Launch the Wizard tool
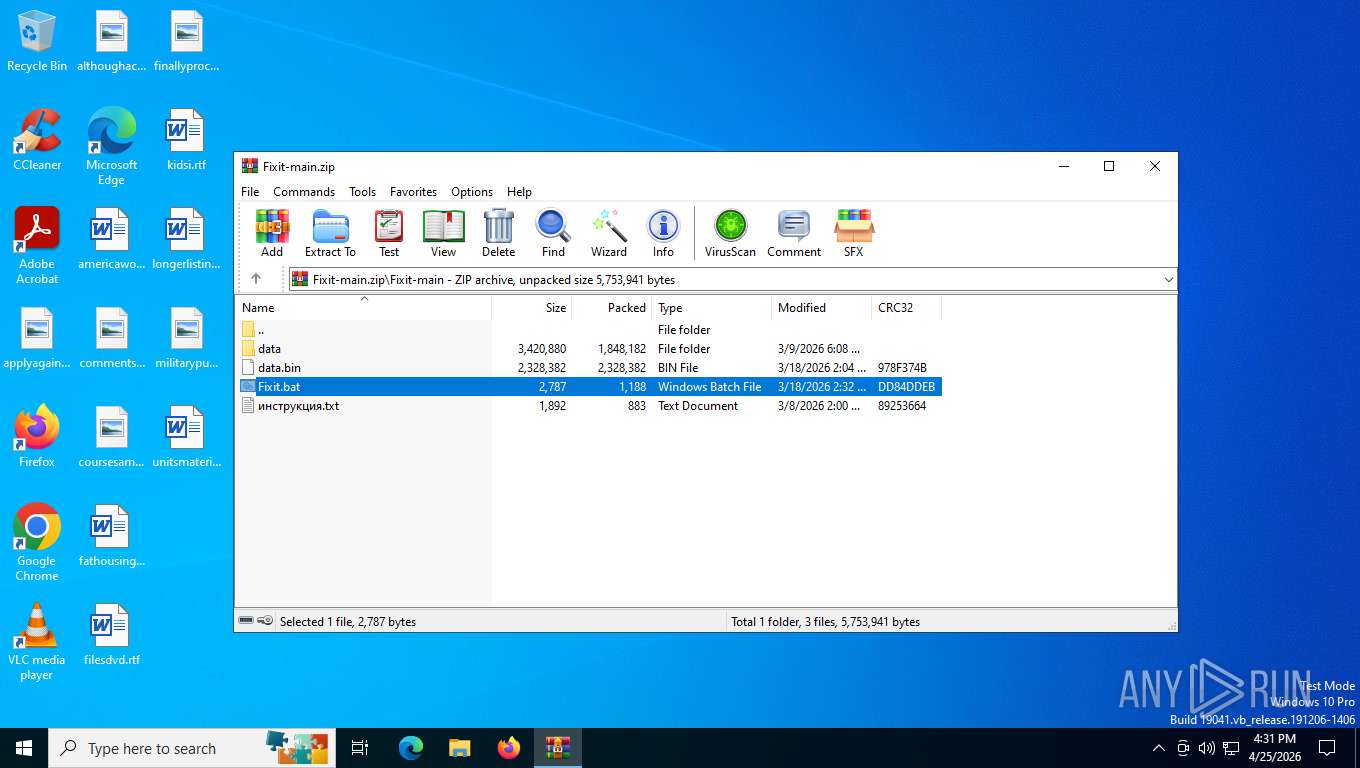 609,233
